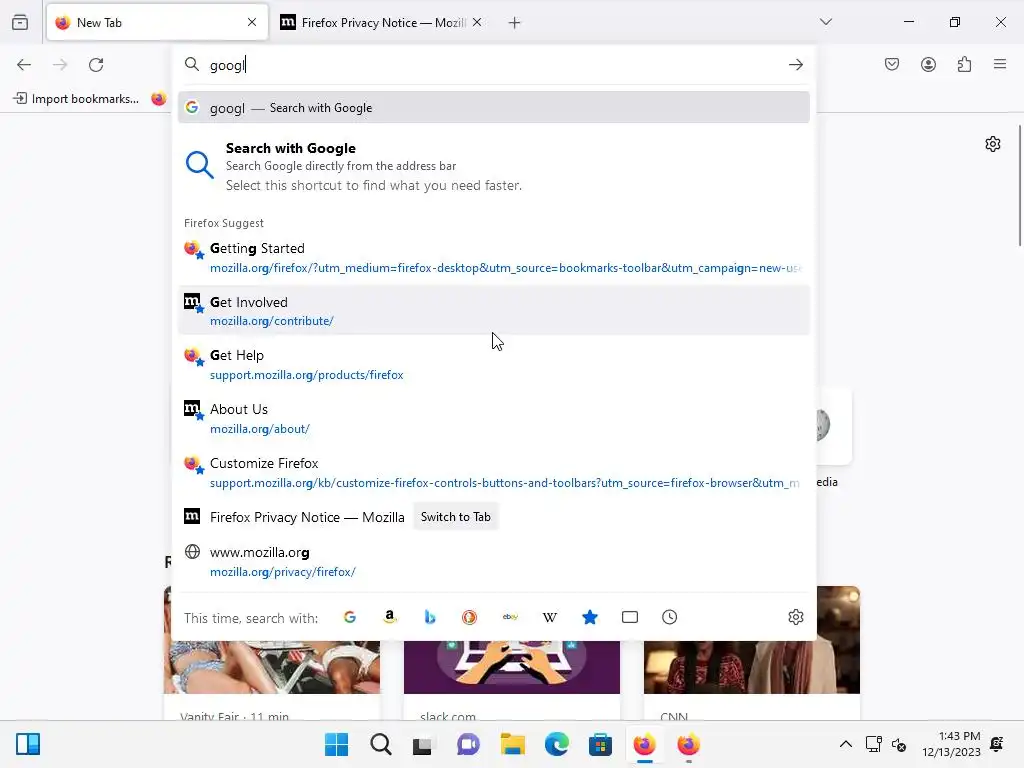Open Firefox View button in tab bar

[x=20, y=23]
